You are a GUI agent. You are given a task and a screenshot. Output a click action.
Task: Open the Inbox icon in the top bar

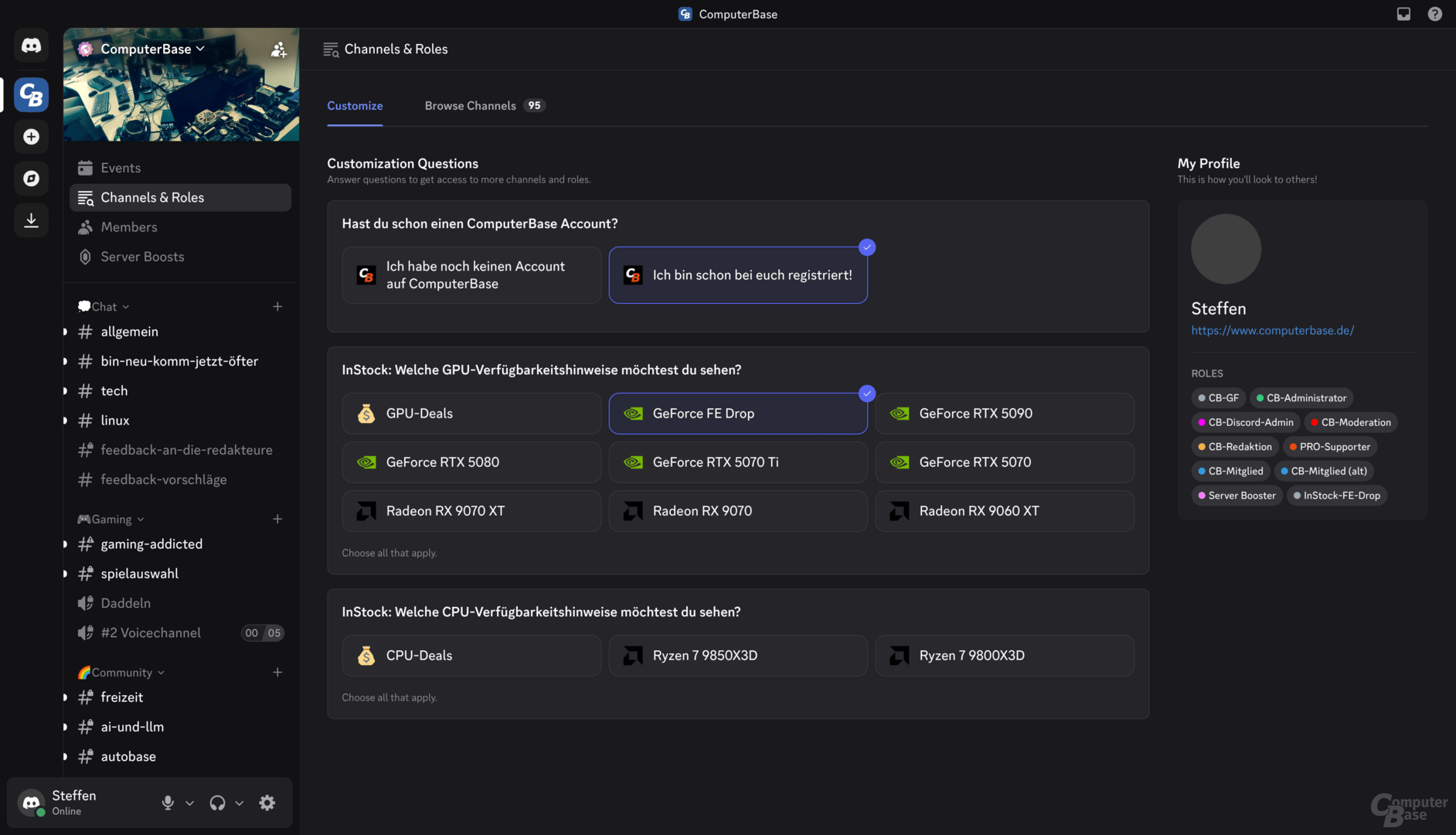(1403, 13)
